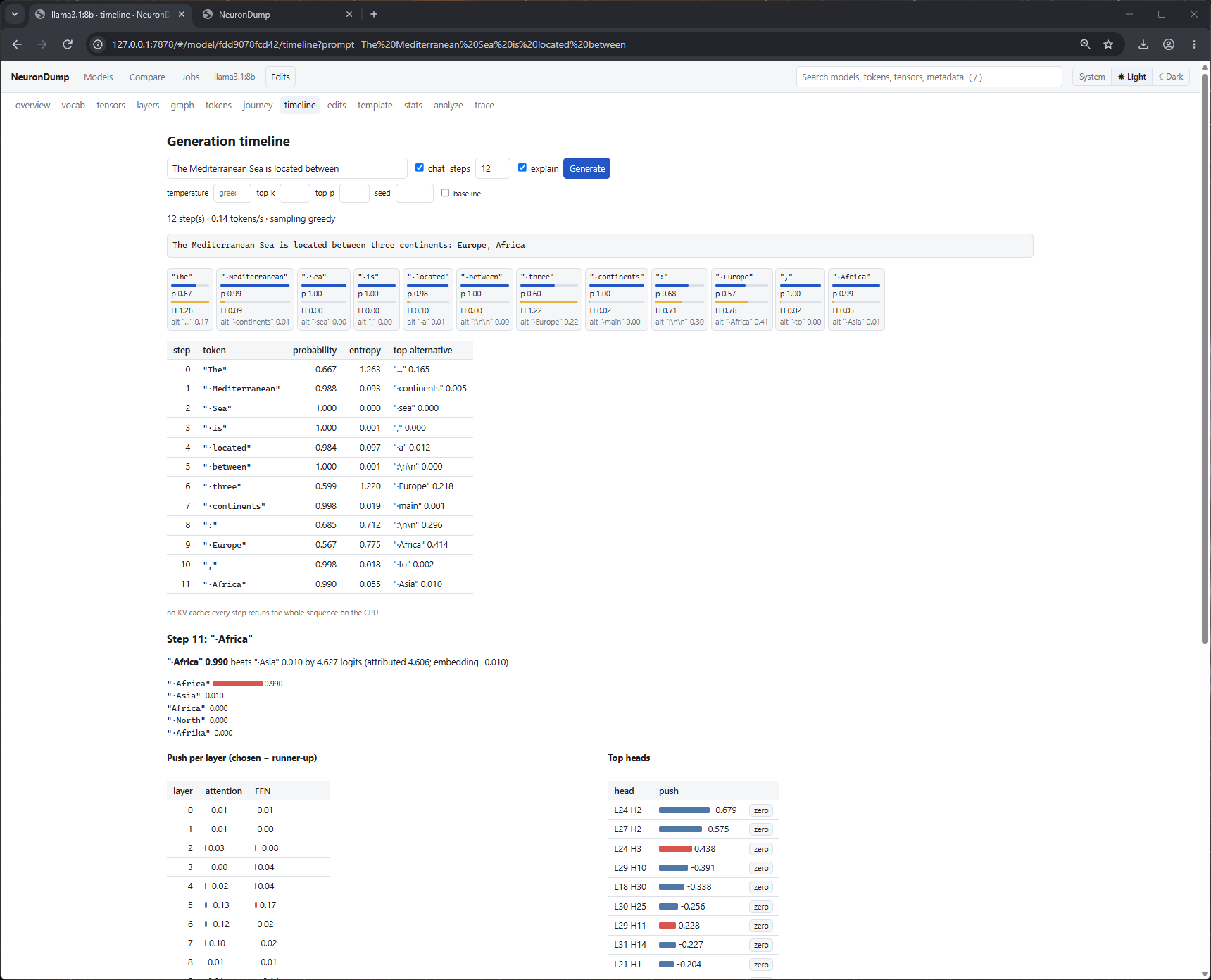Zero out head L24 H2

click(x=761, y=810)
